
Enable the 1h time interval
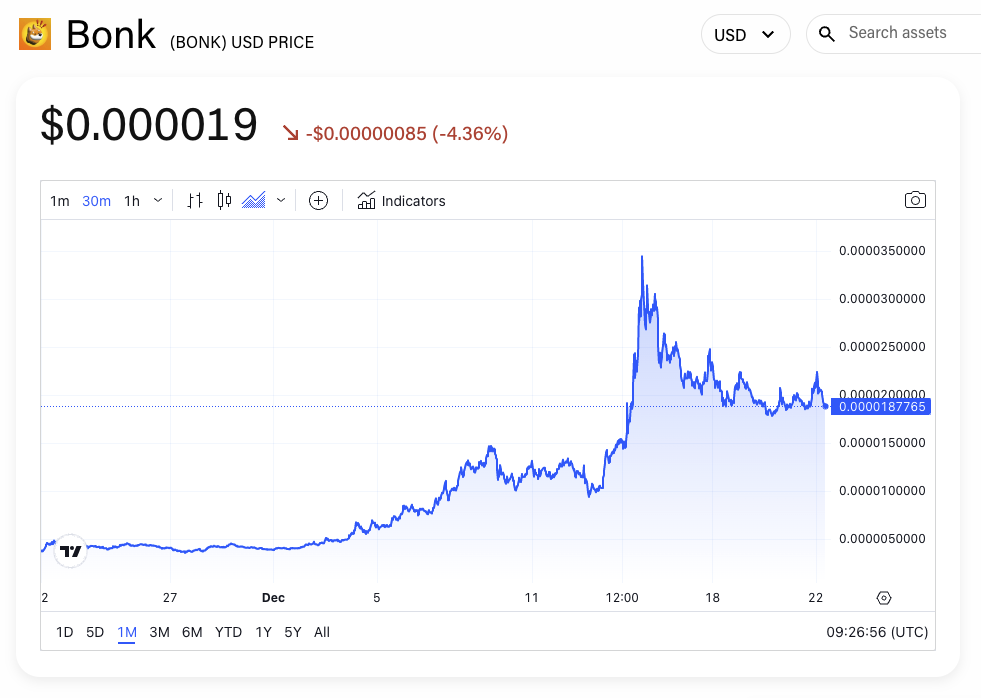(132, 200)
